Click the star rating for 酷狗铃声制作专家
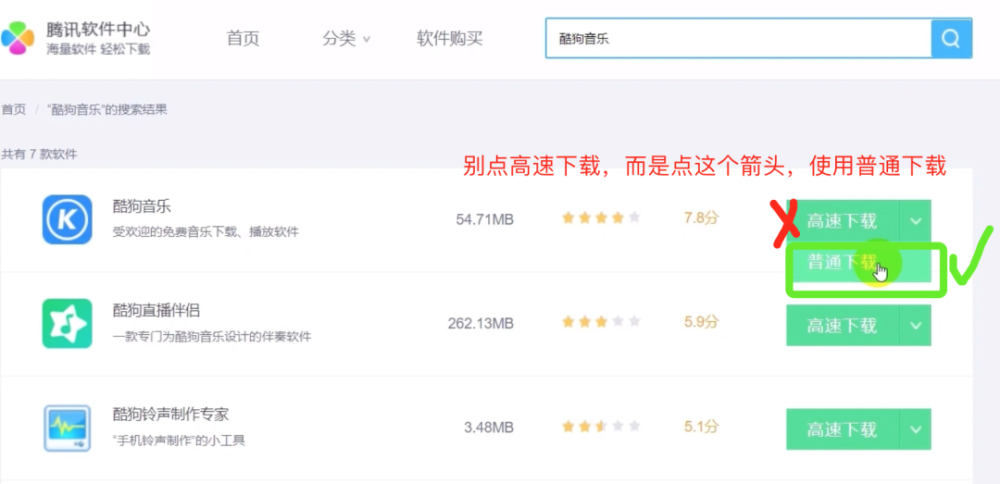1000x484 pixels. click(x=601, y=426)
